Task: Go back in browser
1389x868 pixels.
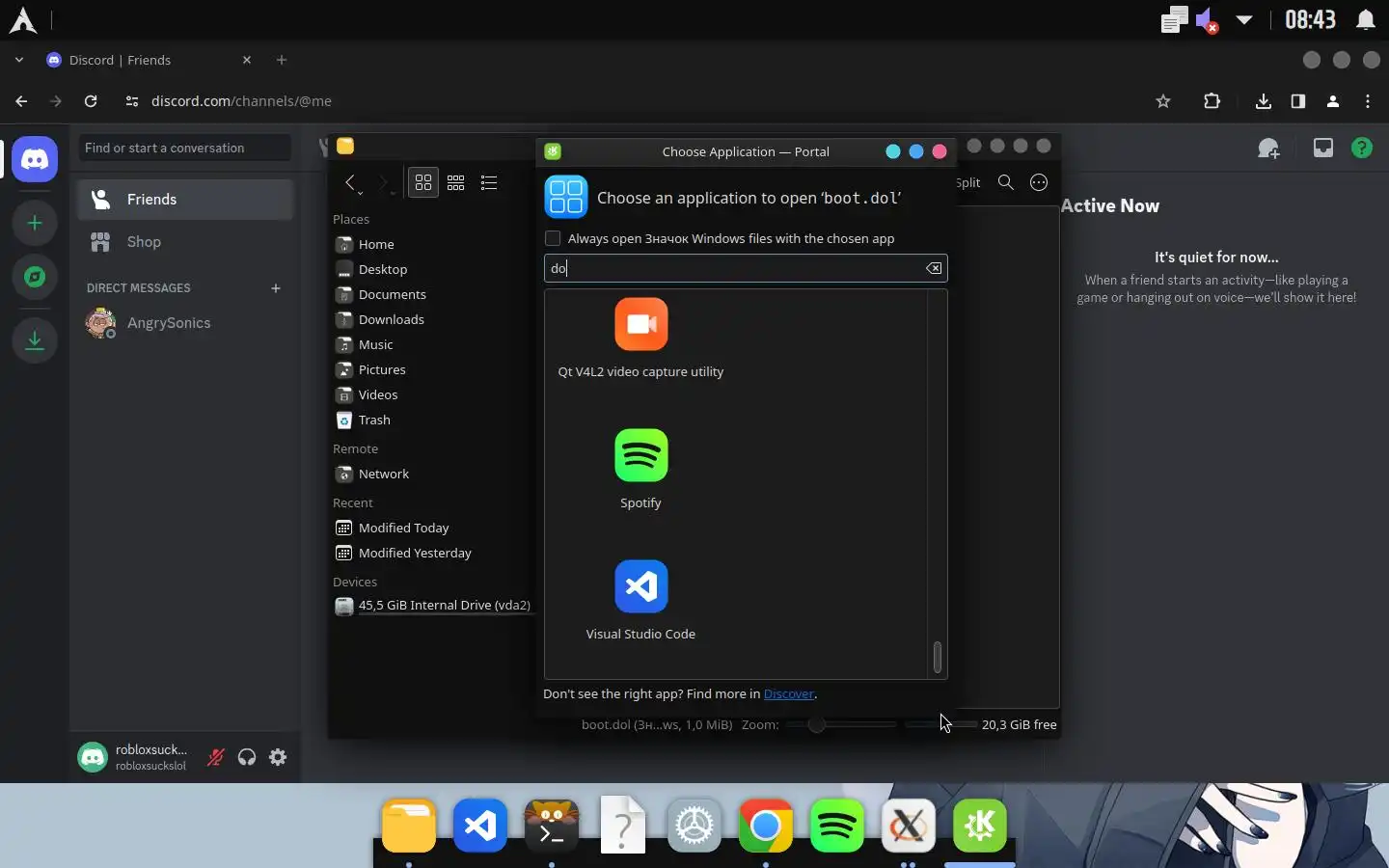Action: point(21,101)
